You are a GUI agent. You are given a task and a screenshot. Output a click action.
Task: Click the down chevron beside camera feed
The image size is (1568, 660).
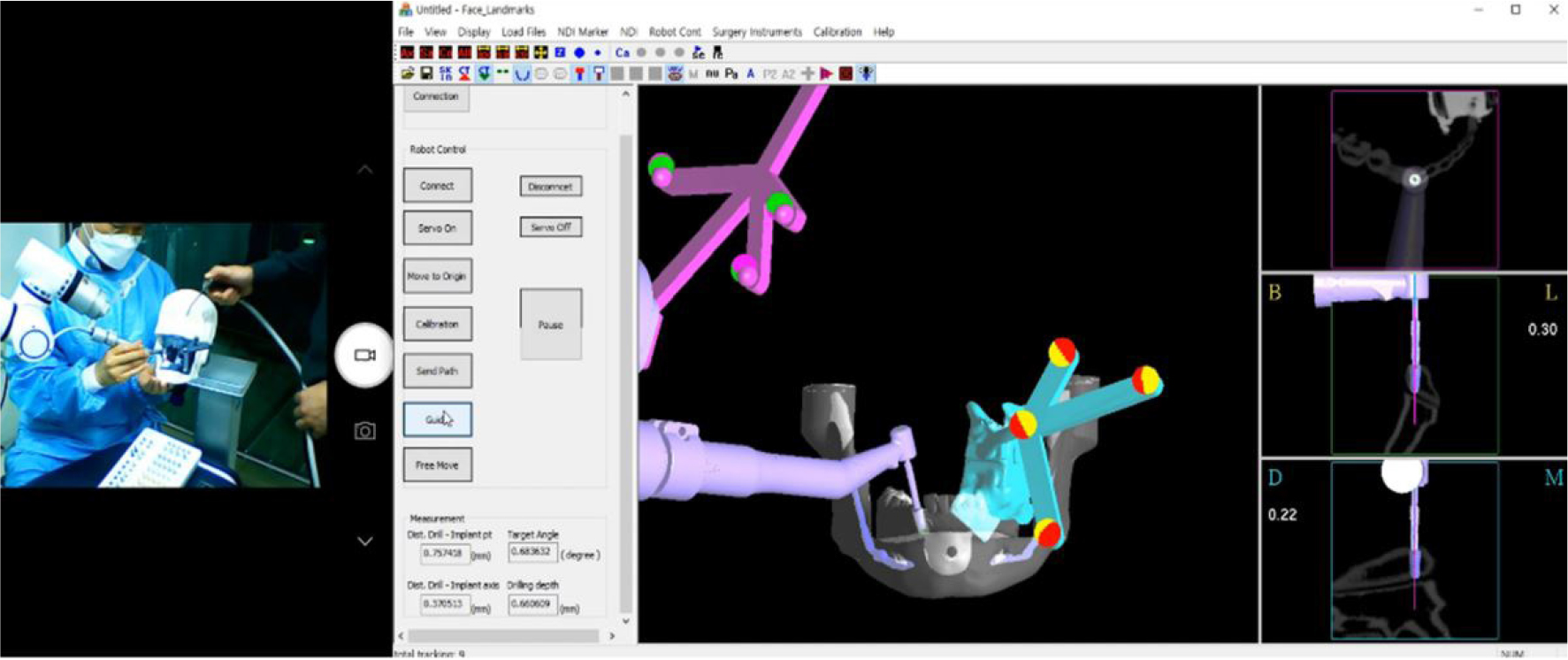[364, 541]
